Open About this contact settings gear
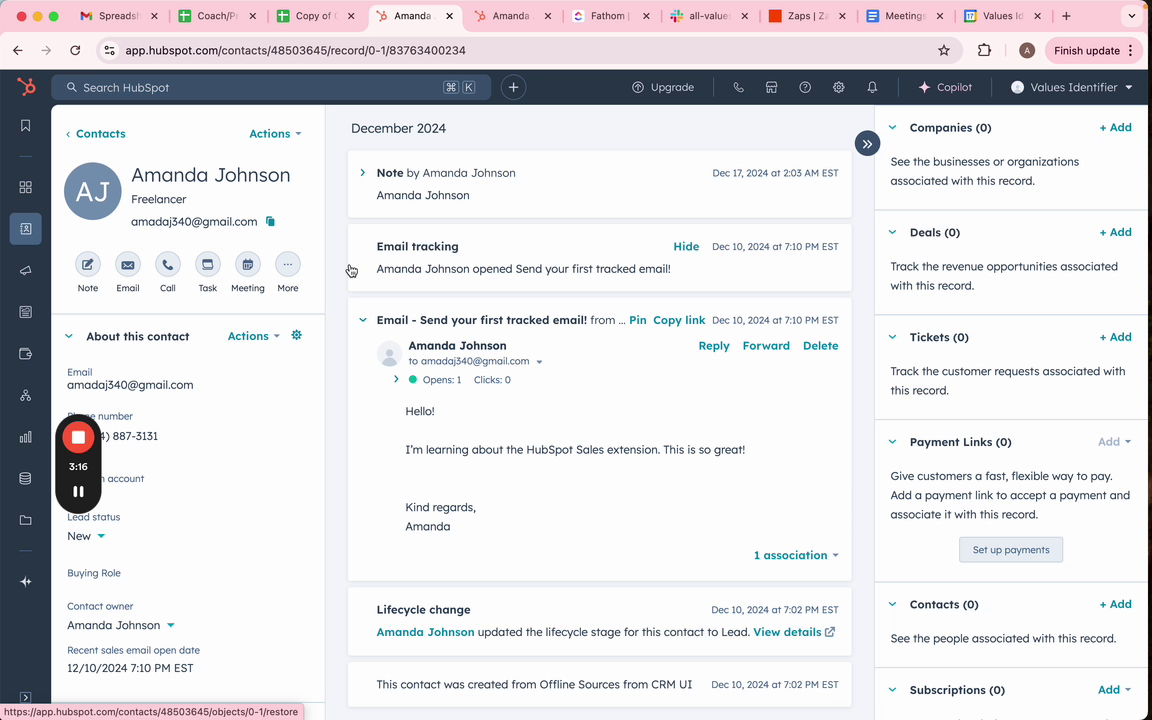 point(297,335)
